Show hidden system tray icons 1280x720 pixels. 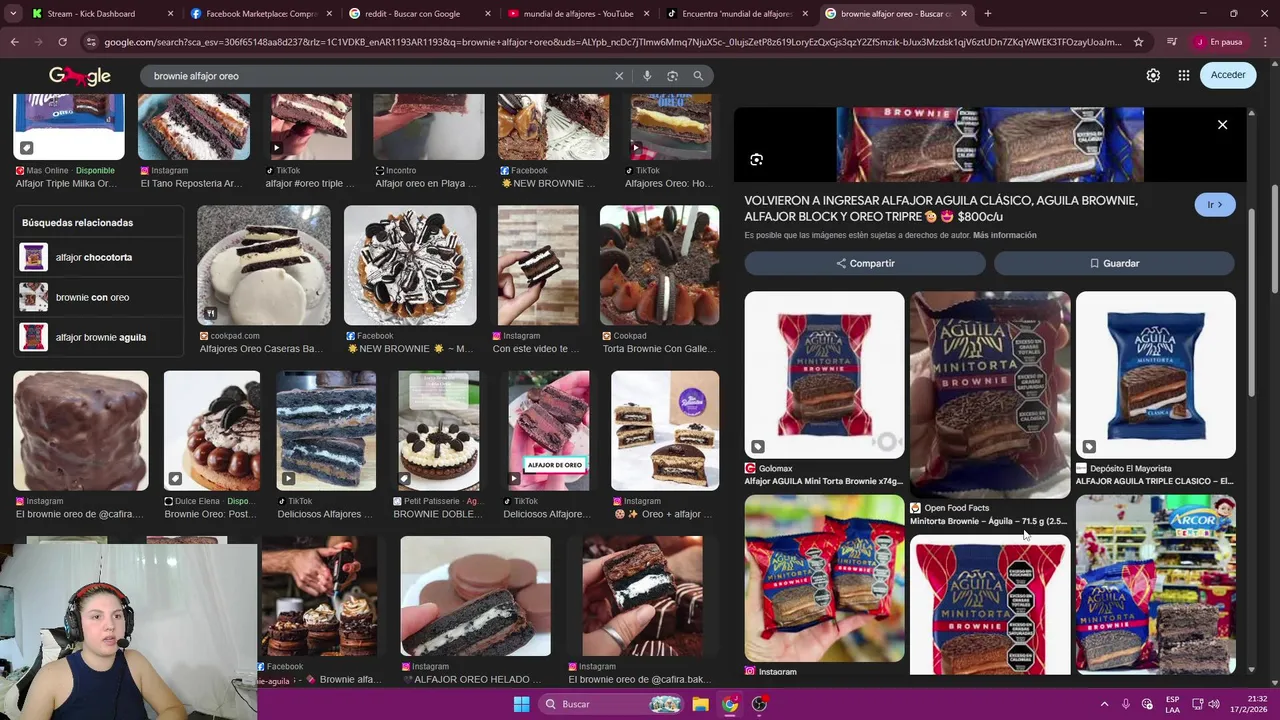pyautogui.click(x=1104, y=704)
